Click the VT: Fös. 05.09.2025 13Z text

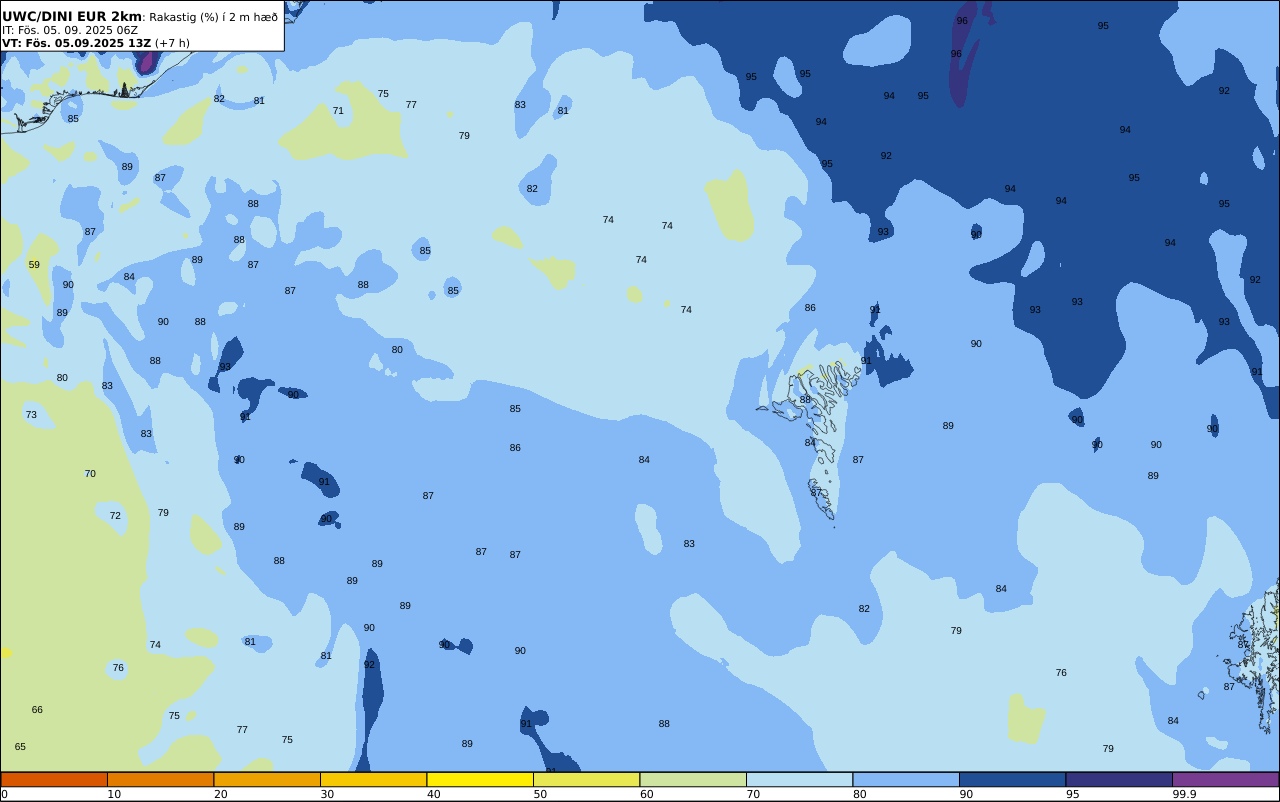click(76, 43)
